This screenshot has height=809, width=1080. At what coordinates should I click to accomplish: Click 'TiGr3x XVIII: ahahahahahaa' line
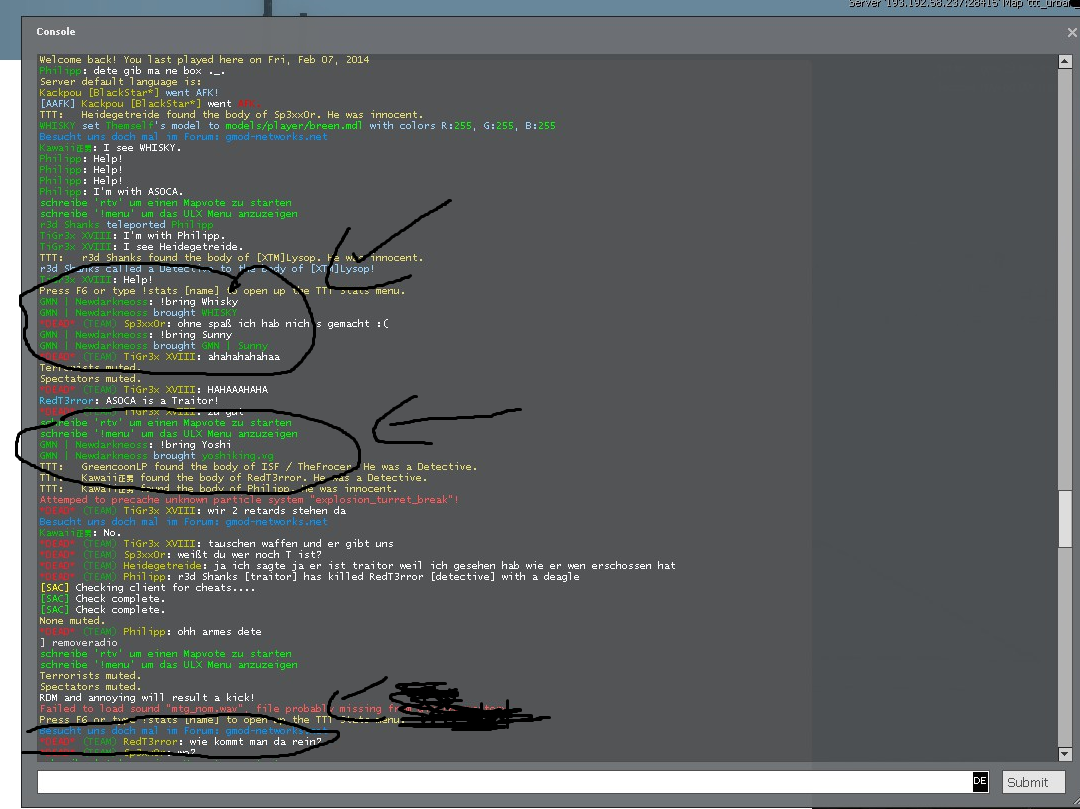(x=159, y=357)
